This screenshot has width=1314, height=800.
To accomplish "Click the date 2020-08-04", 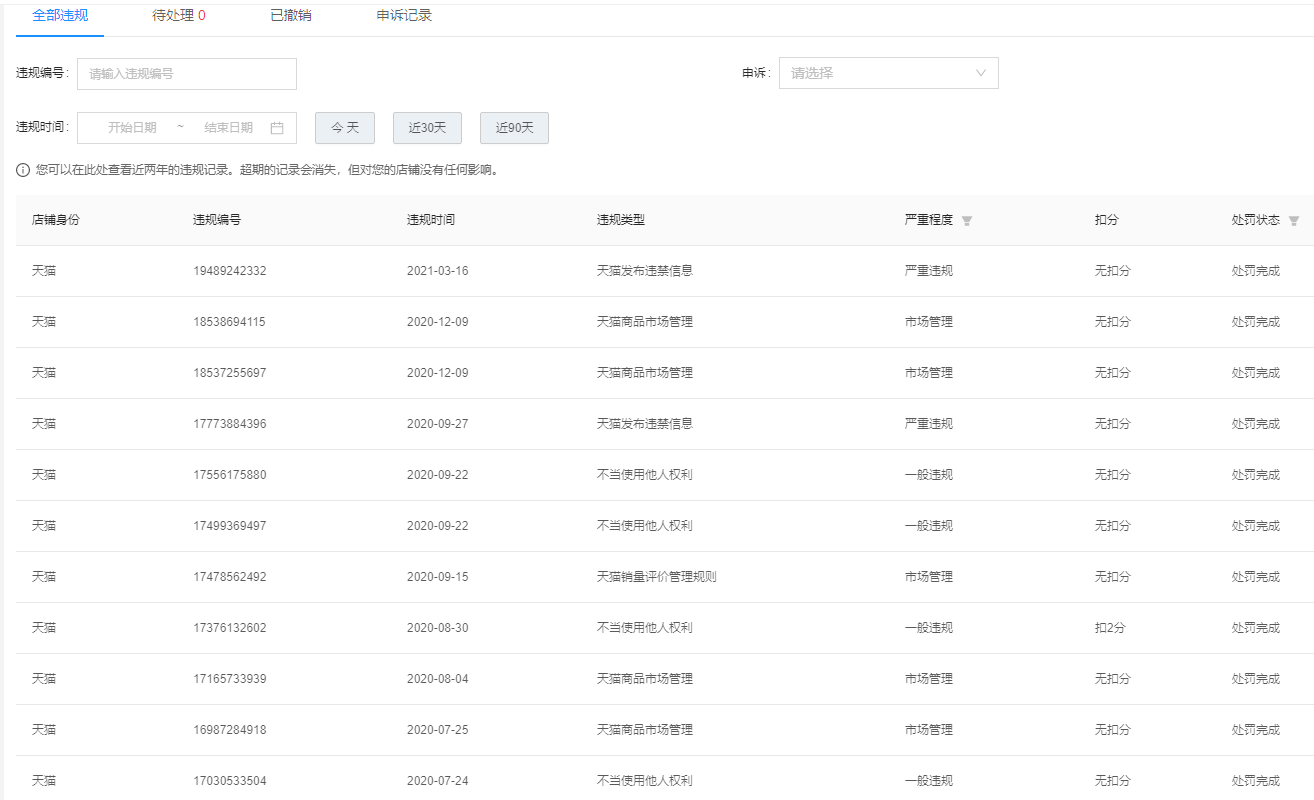I will point(438,679).
